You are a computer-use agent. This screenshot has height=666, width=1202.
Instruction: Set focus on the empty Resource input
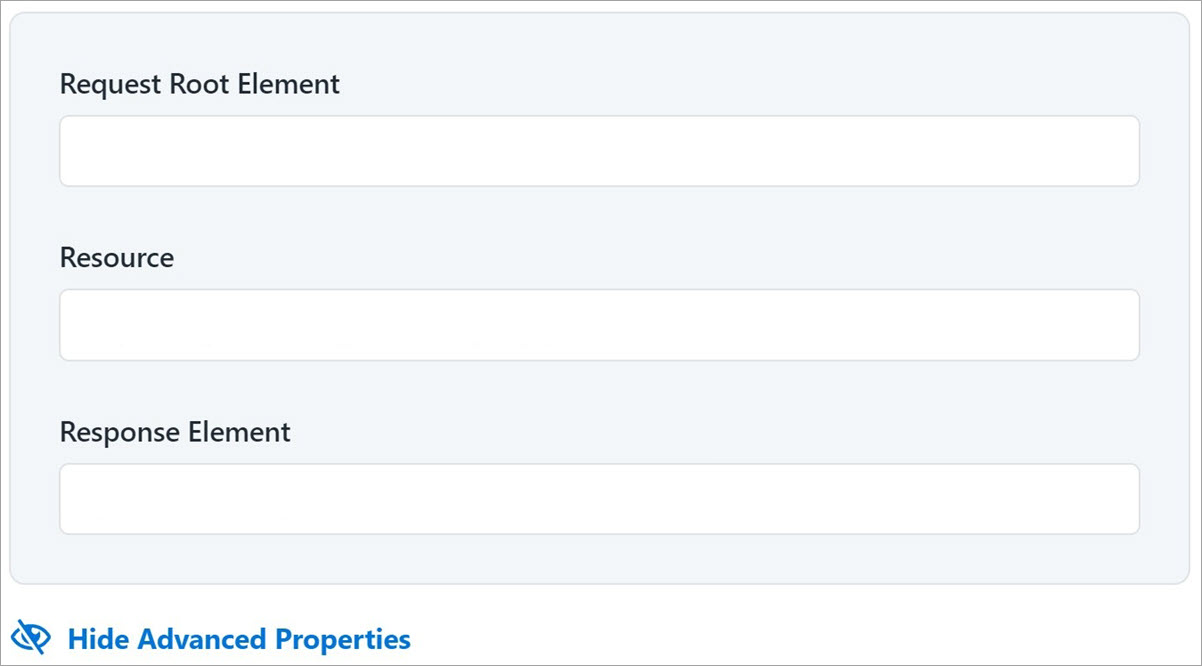(x=599, y=325)
